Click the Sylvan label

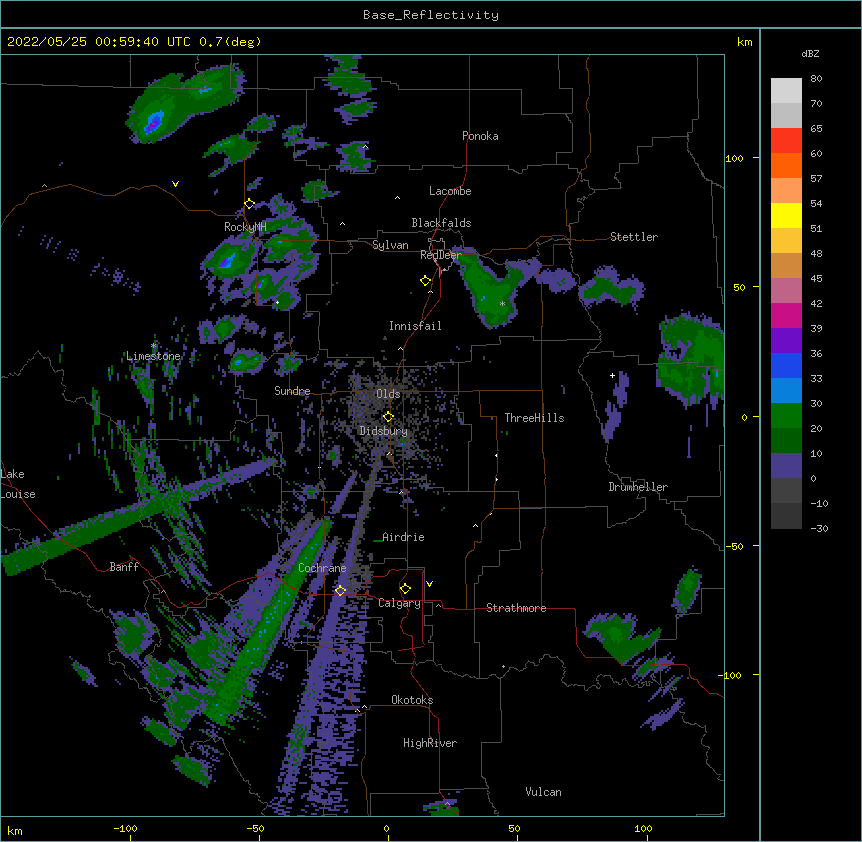pyautogui.click(x=390, y=245)
